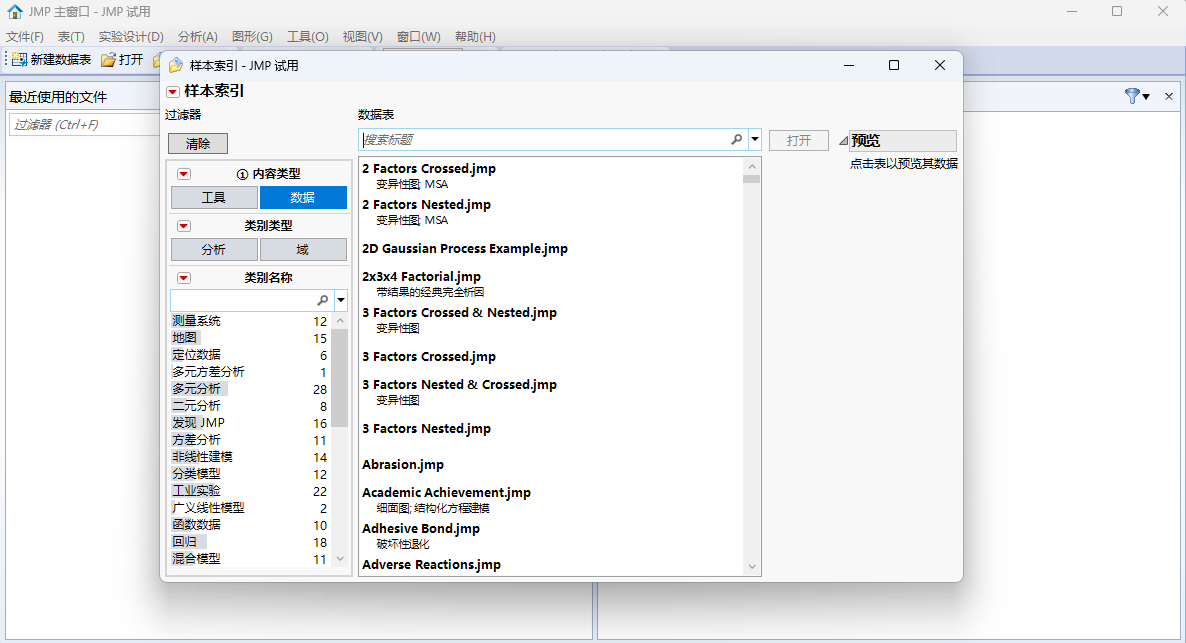
Task: Click the funnel filter icon in main window
Action: pos(1131,96)
